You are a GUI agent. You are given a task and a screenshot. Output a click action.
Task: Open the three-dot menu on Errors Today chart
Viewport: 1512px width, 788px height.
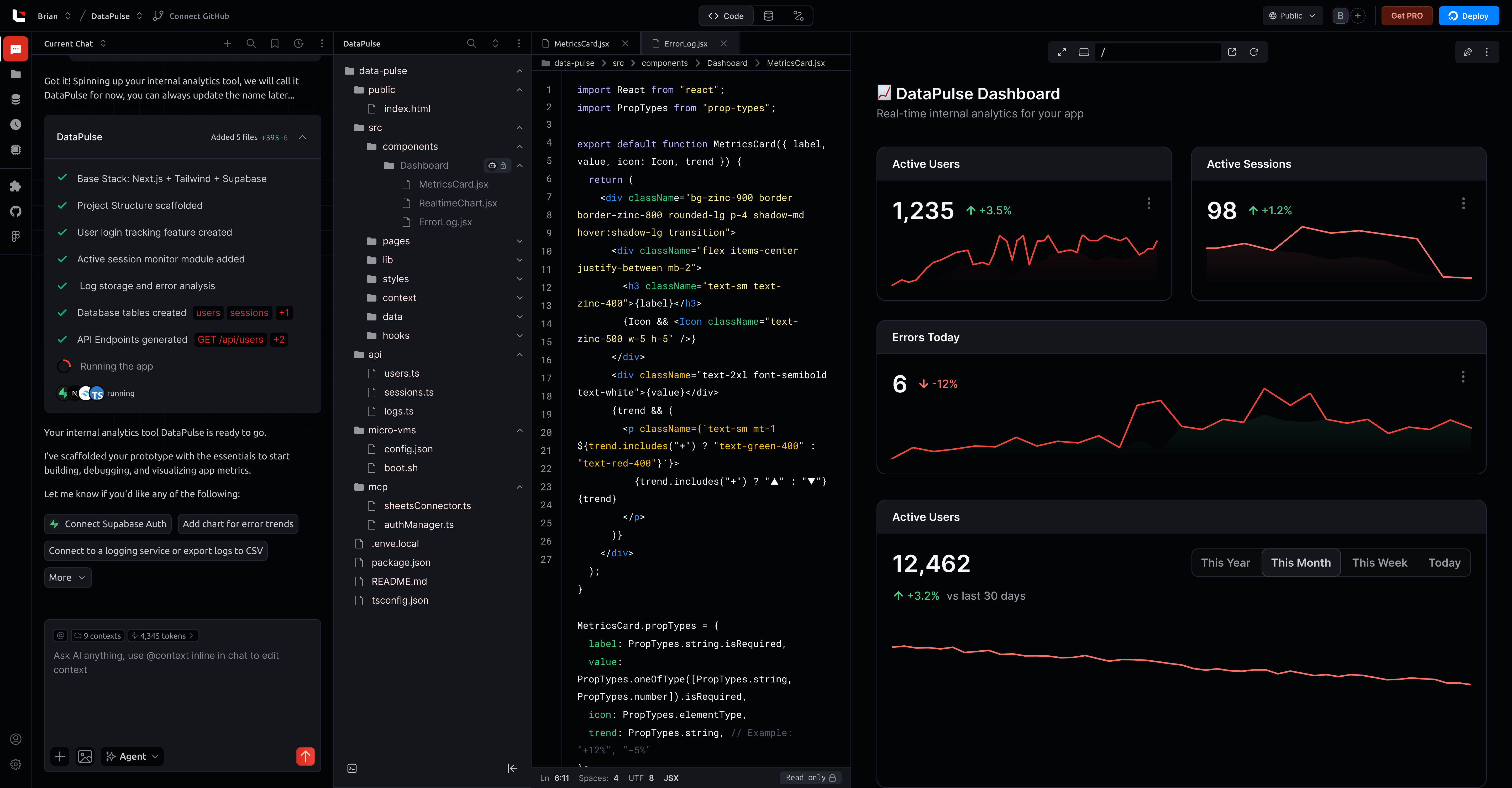click(x=1463, y=376)
